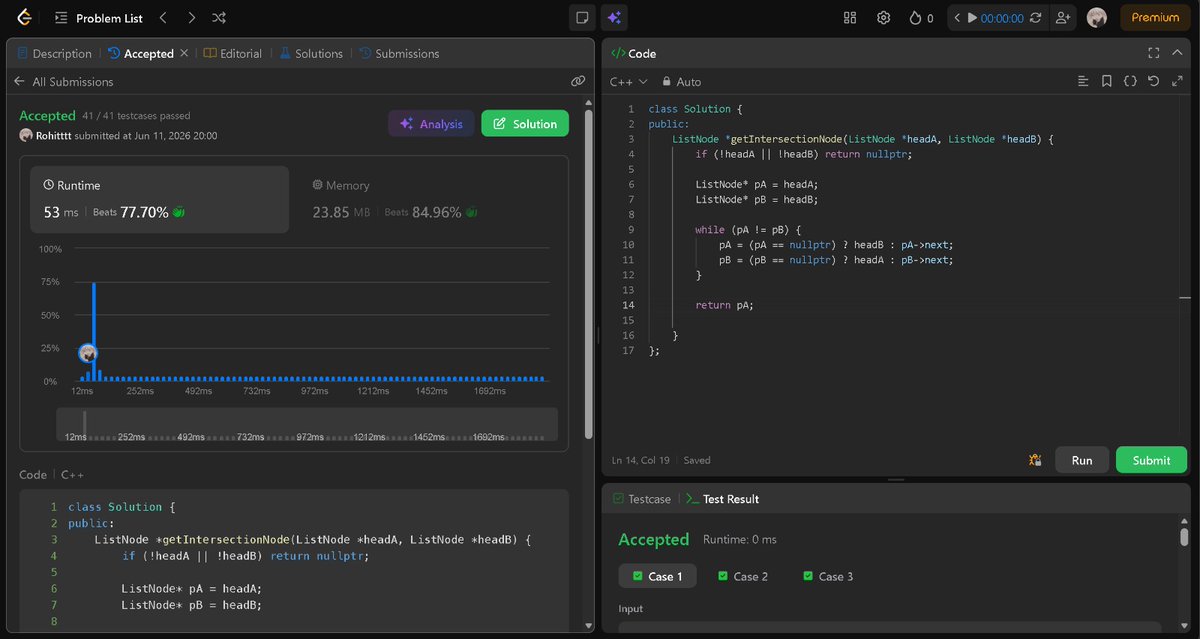Select Case 3

point(828,576)
